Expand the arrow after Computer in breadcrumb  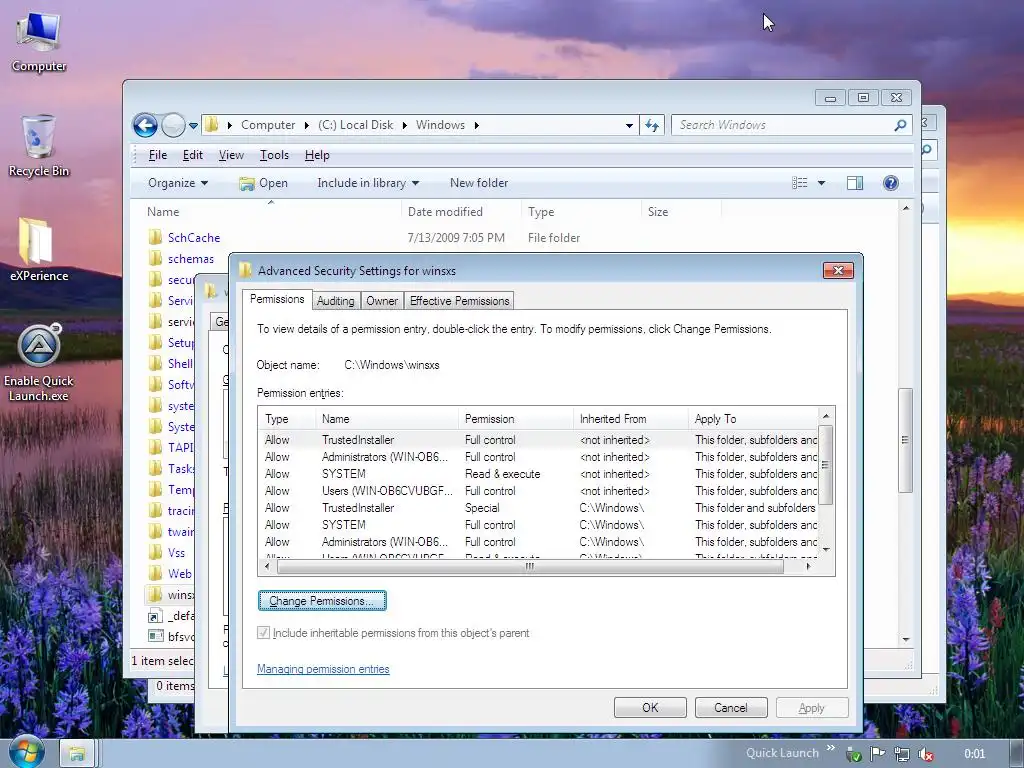point(306,125)
